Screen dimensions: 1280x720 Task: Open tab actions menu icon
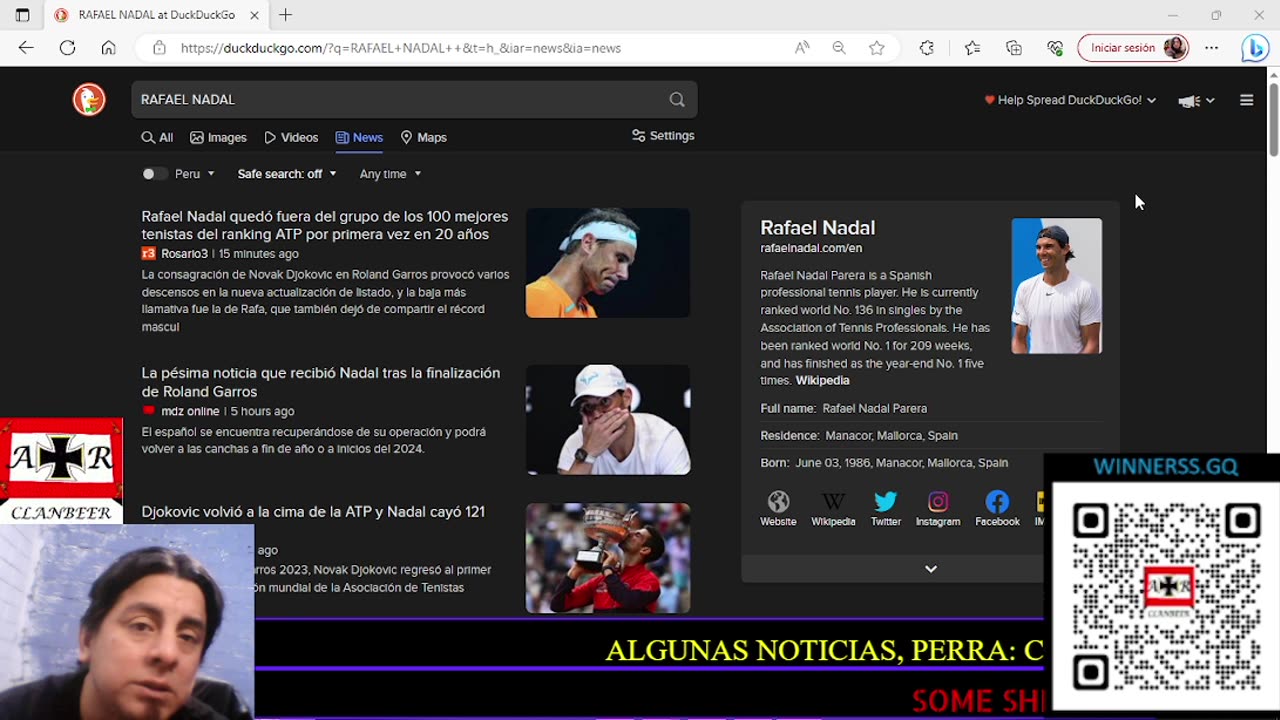[22, 15]
